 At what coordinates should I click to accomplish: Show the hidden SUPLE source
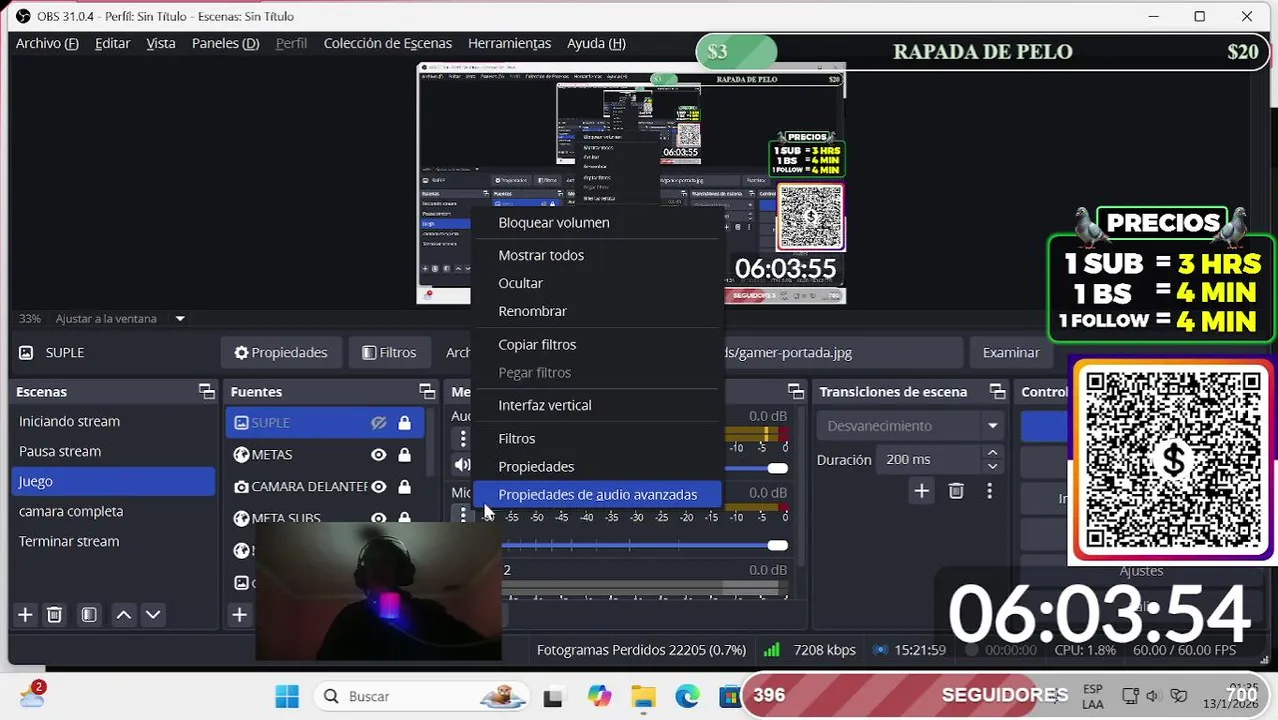[x=379, y=423]
